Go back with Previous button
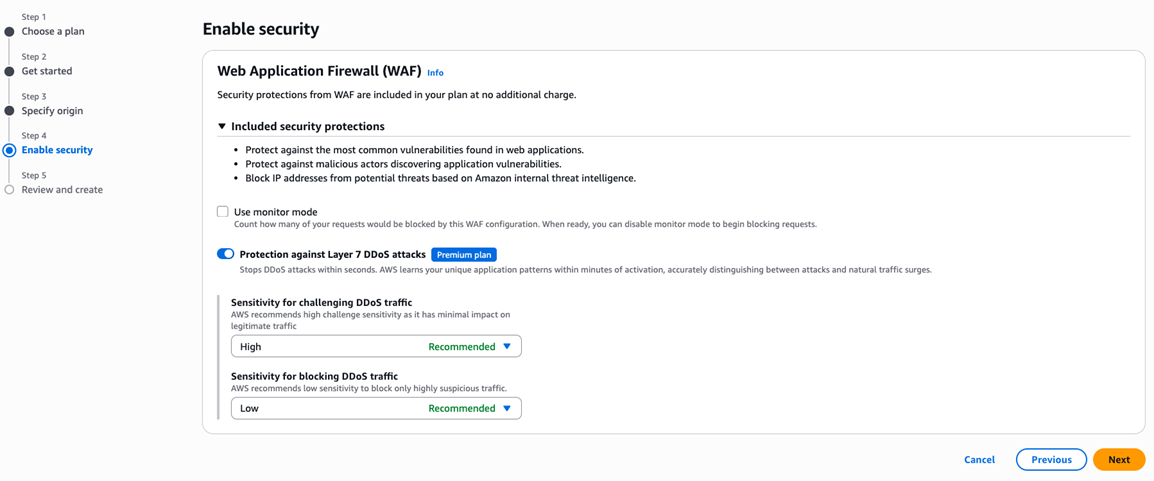The image size is (1154, 481). point(1051,460)
